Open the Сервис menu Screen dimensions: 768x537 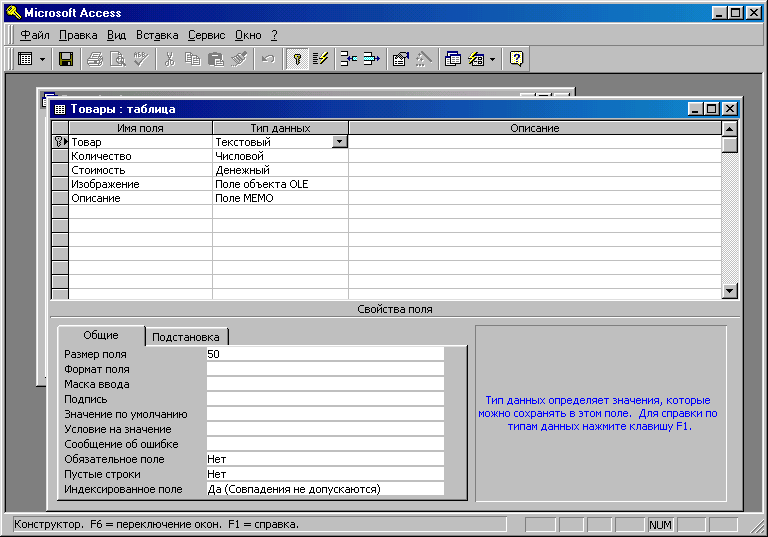[x=207, y=35]
